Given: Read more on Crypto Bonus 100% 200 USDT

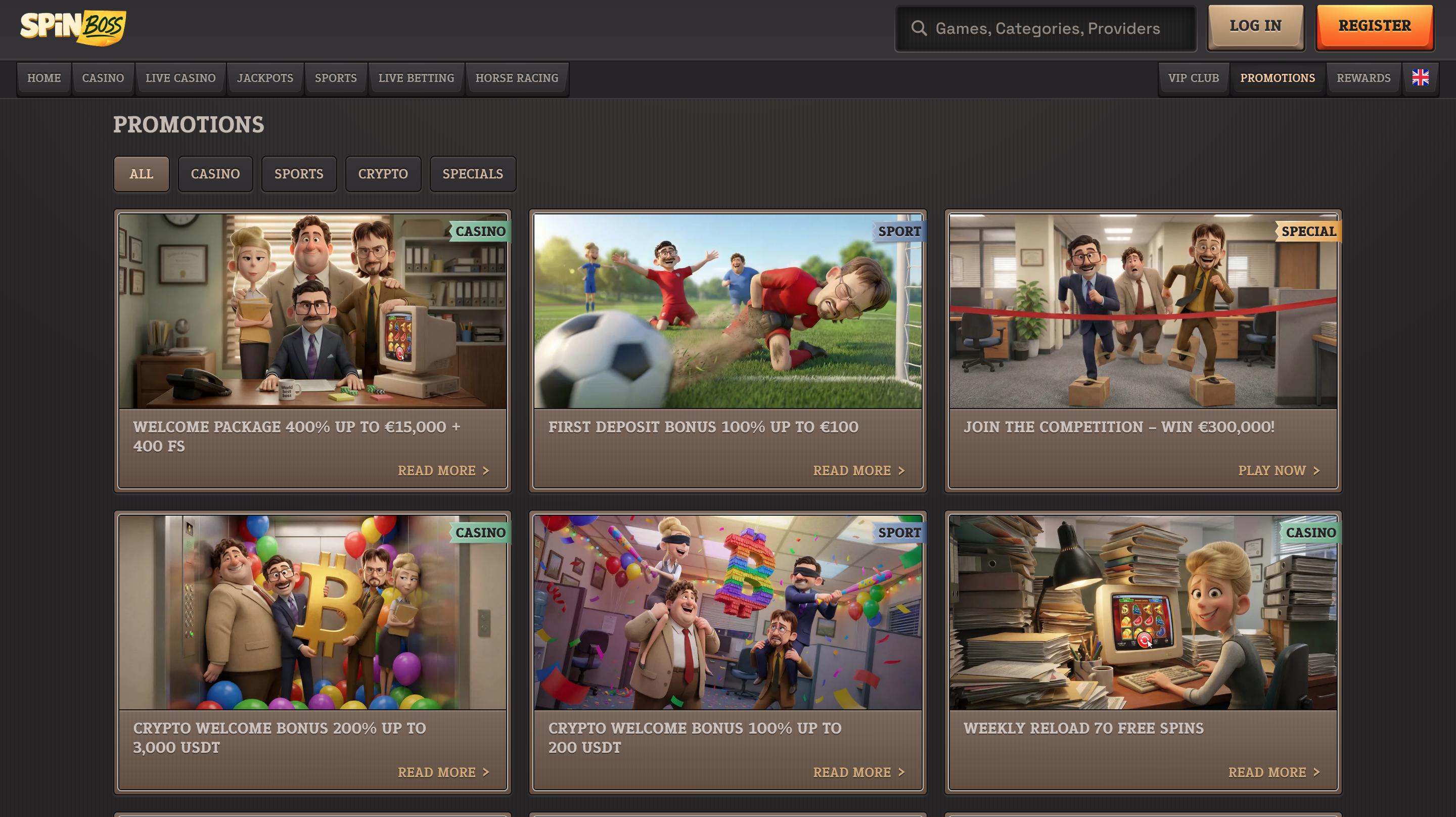Looking at the screenshot, I should (x=858, y=772).
